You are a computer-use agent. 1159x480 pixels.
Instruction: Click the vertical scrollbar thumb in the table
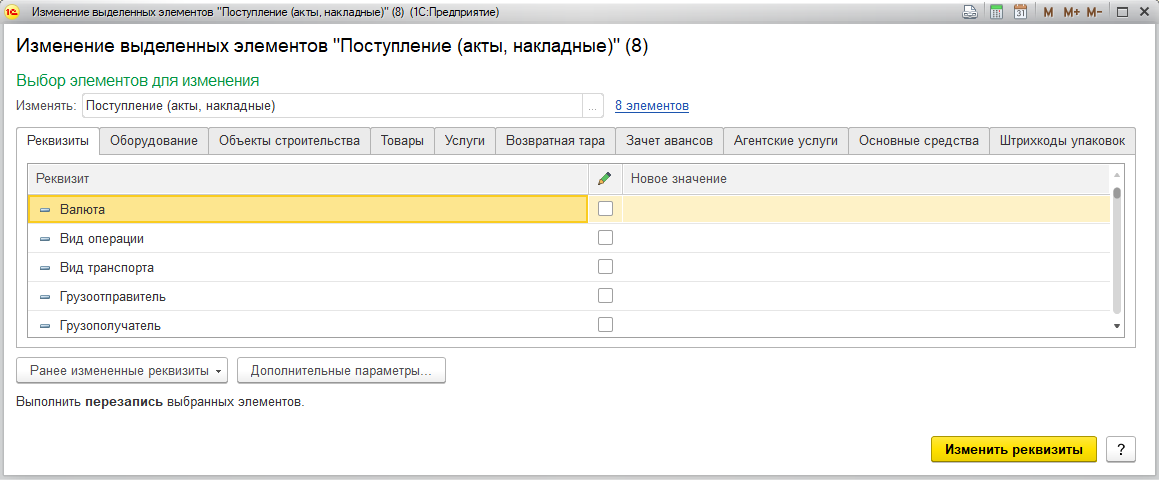1117,194
